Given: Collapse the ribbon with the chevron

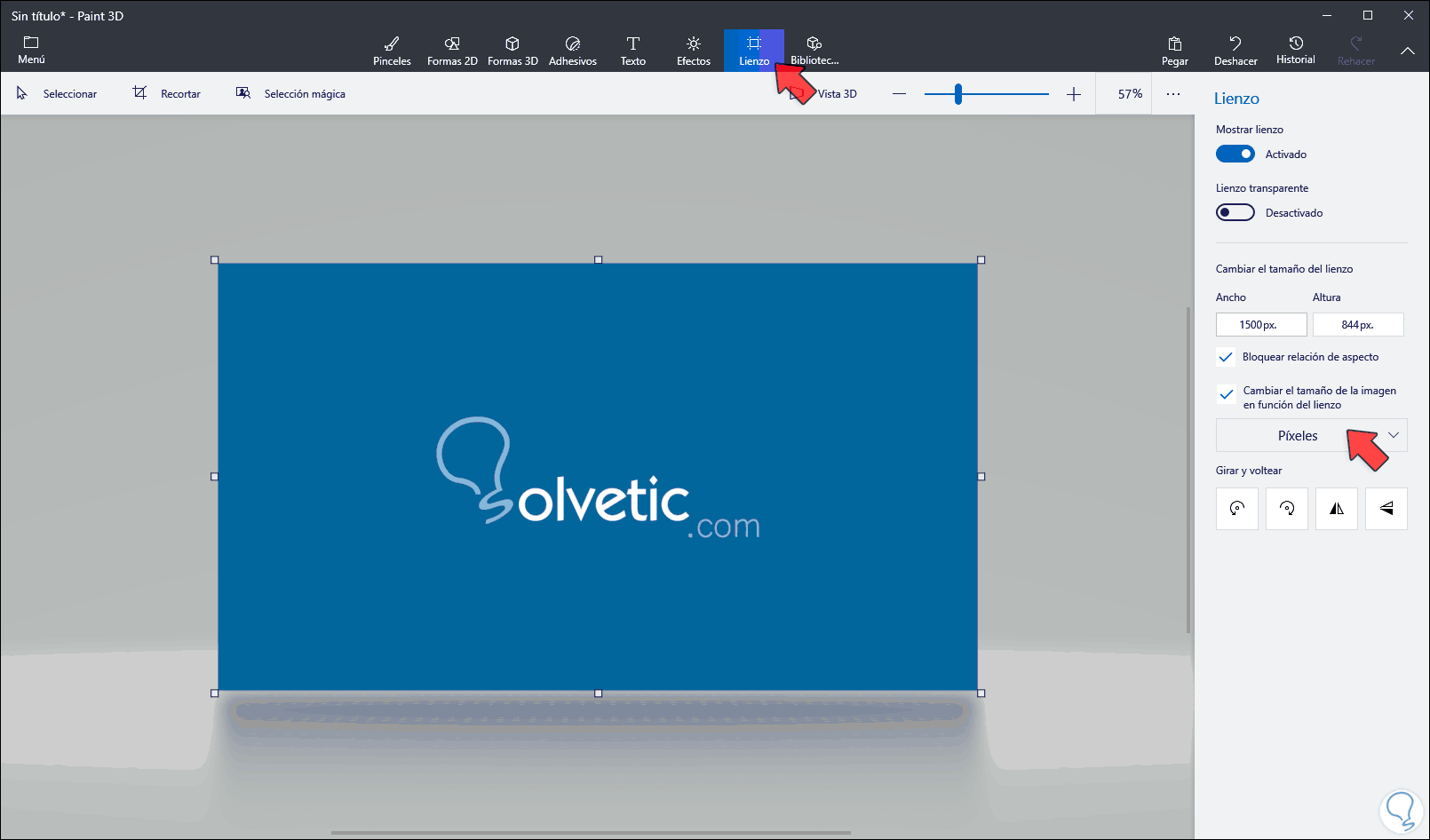Looking at the screenshot, I should tap(1408, 51).
